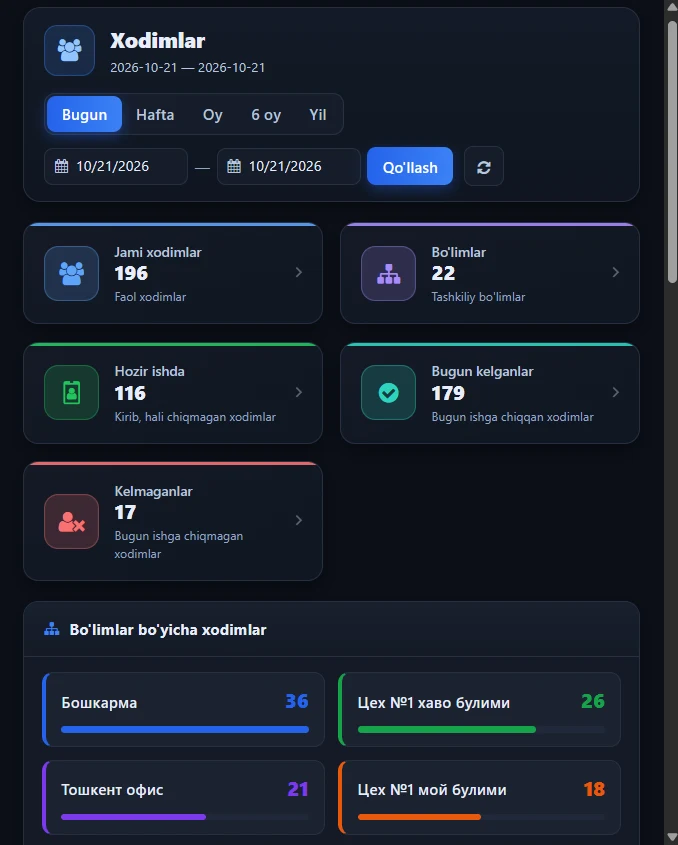The width and height of the screenshot is (678, 845).
Task: Switch to the Oy period tab
Action: coord(212,114)
